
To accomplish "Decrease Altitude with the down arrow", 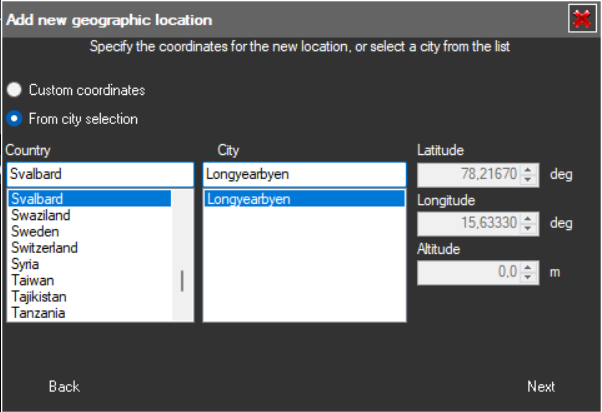I will (528, 278).
